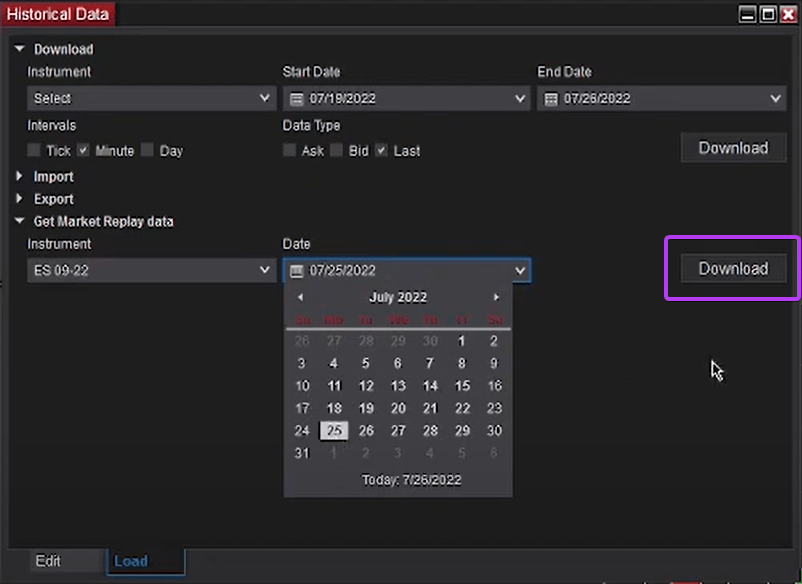This screenshot has width=802, height=584.
Task: Click highlighted July 25 in calendar
Action: click(x=334, y=431)
